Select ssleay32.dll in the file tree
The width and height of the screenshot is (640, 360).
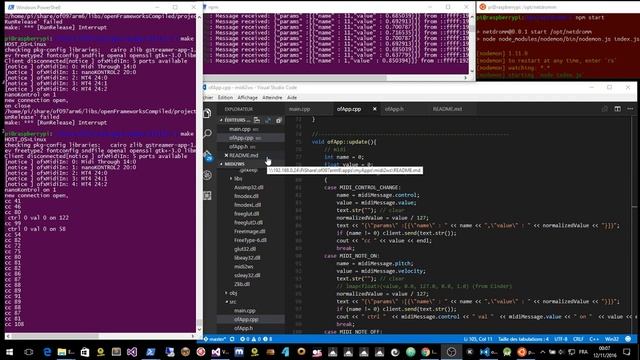coord(247,276)
